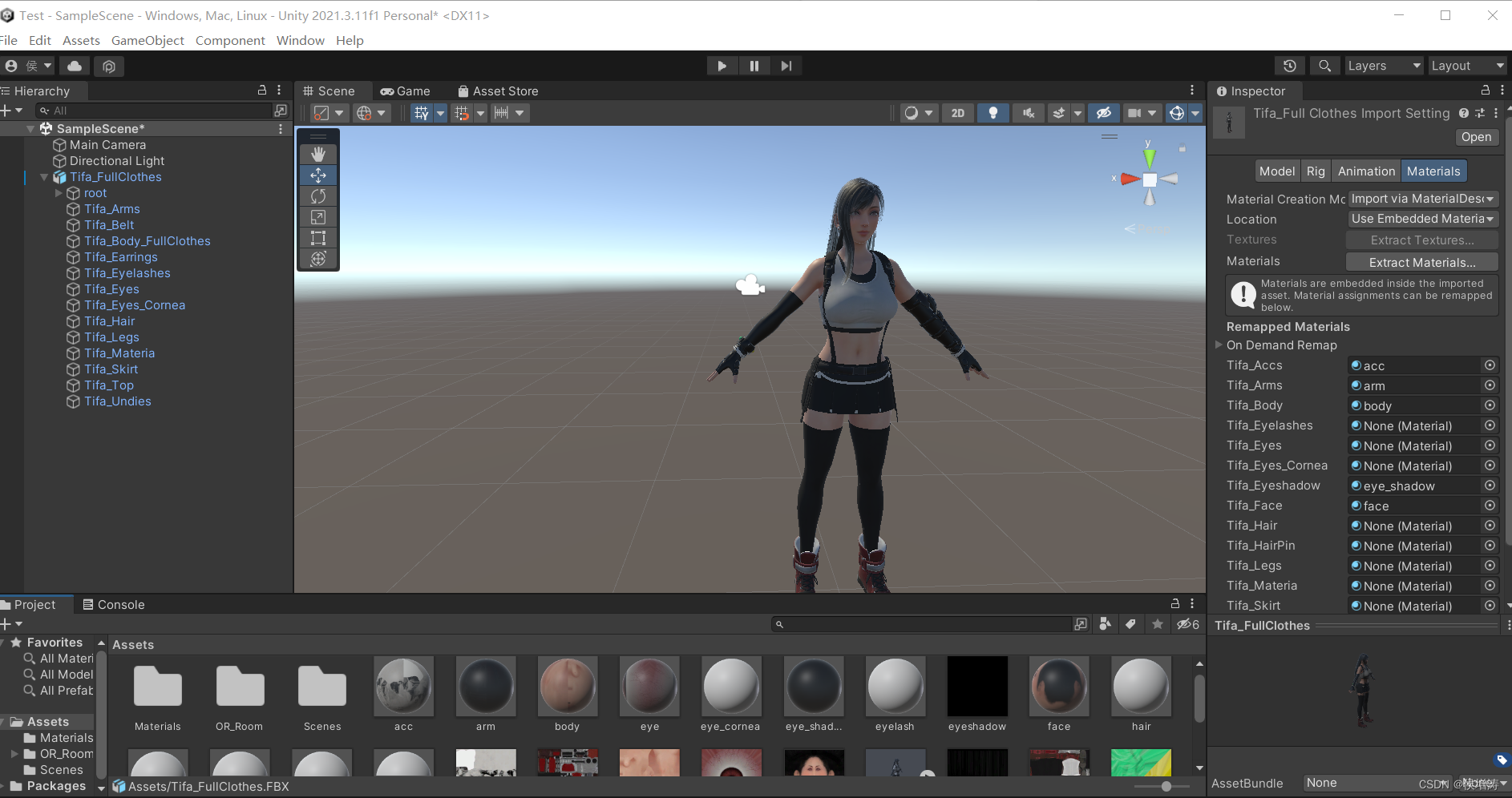The height and width of the screenshot is (798, 1512).
Task: Toggle scene visibility eye icon
Action: coord(1104,113)
